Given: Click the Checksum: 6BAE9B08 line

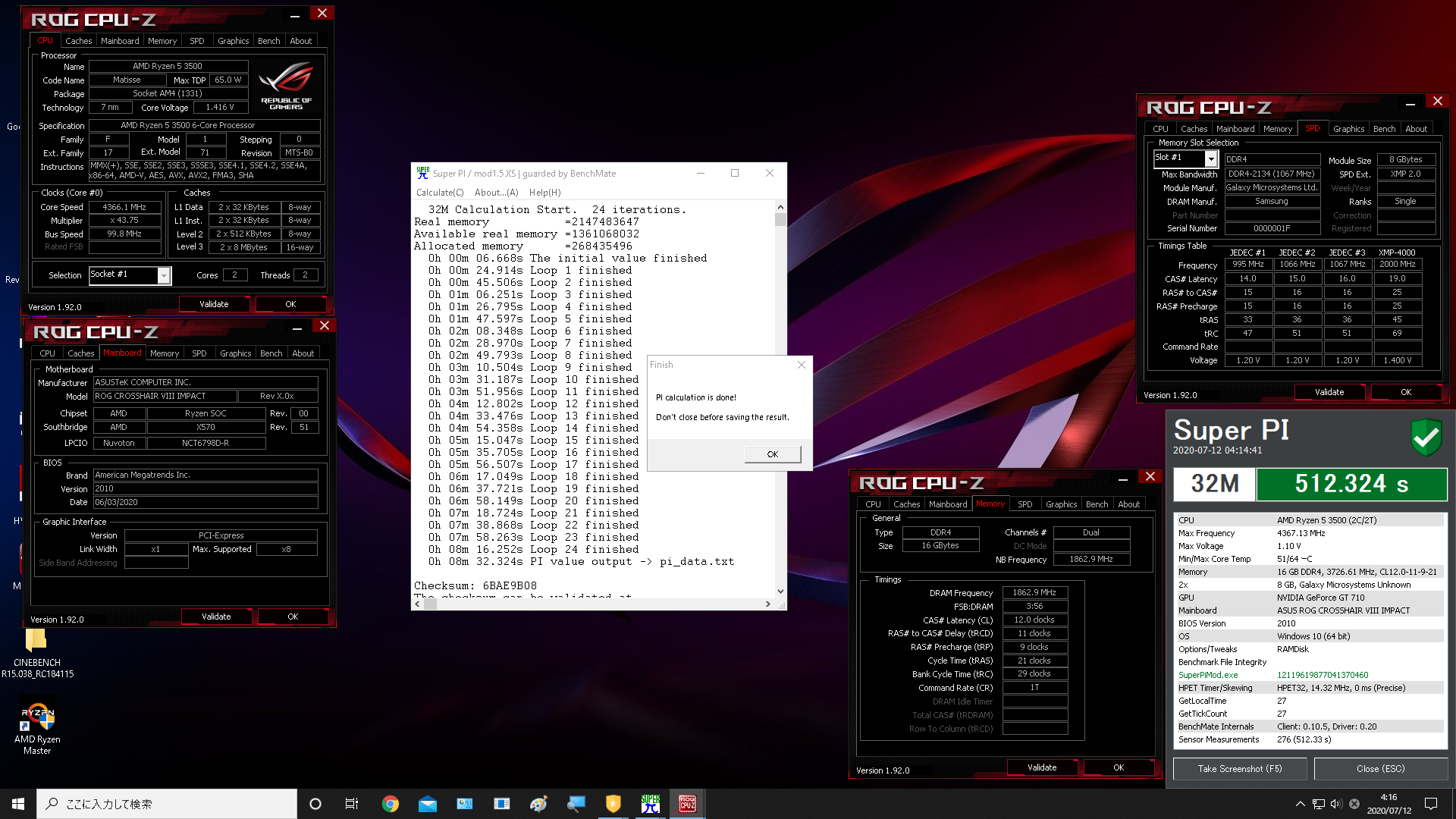Looking at the screenshot, I should tap(475, 585).
